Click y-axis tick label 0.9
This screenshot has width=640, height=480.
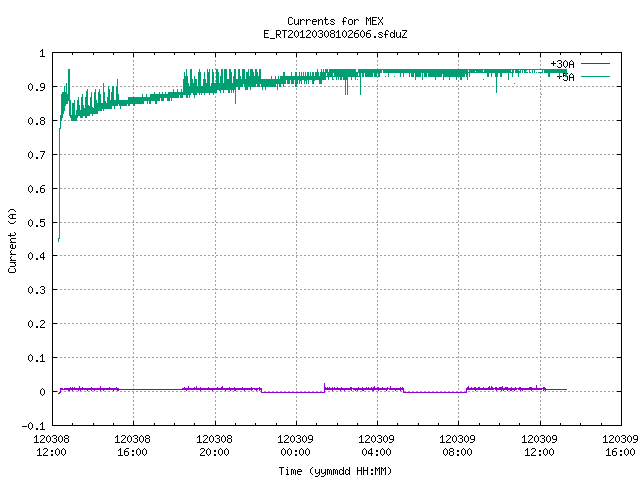click(x=36, y=87)
